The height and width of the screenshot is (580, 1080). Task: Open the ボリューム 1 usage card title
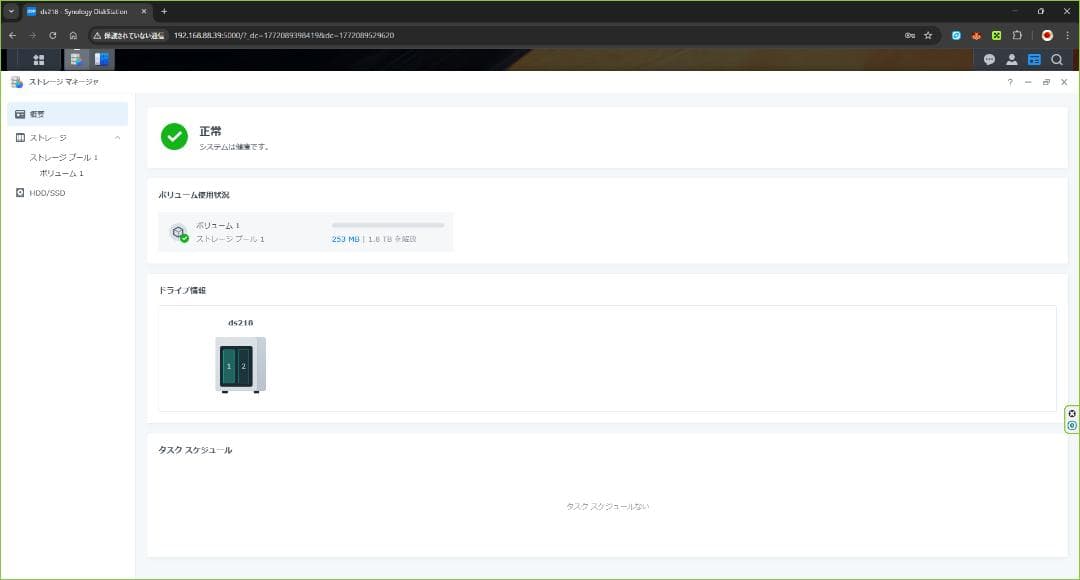[x=218, y=225]
